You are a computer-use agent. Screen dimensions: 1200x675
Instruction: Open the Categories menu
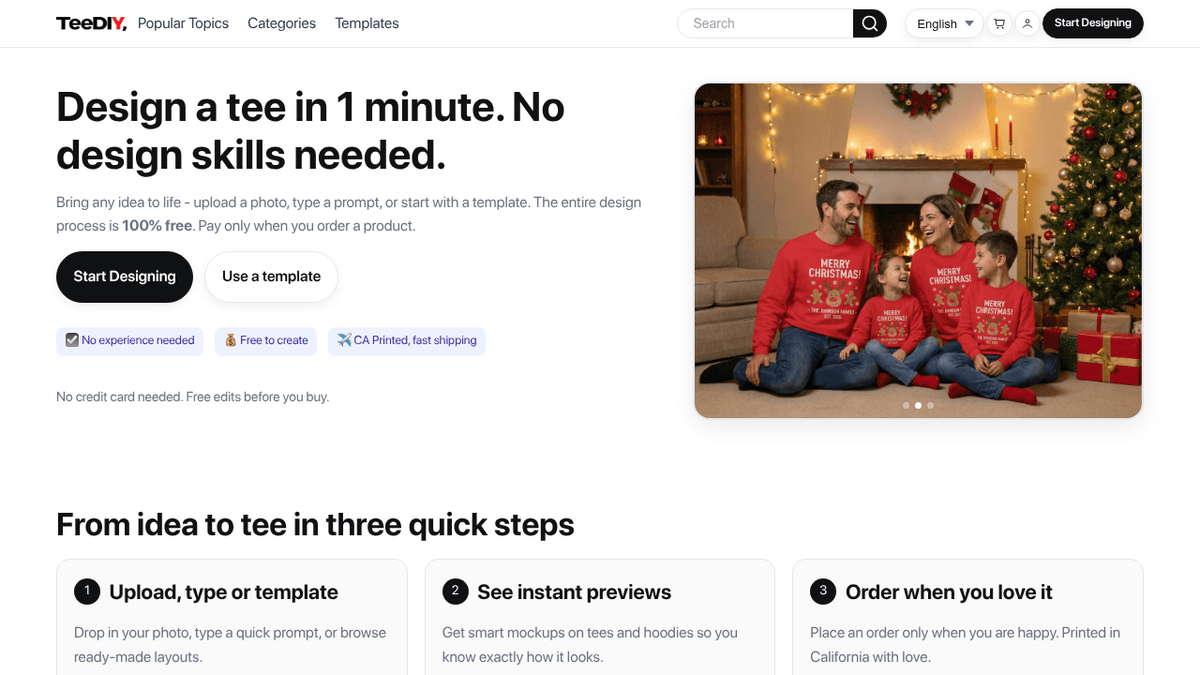[x=281, y=23]
